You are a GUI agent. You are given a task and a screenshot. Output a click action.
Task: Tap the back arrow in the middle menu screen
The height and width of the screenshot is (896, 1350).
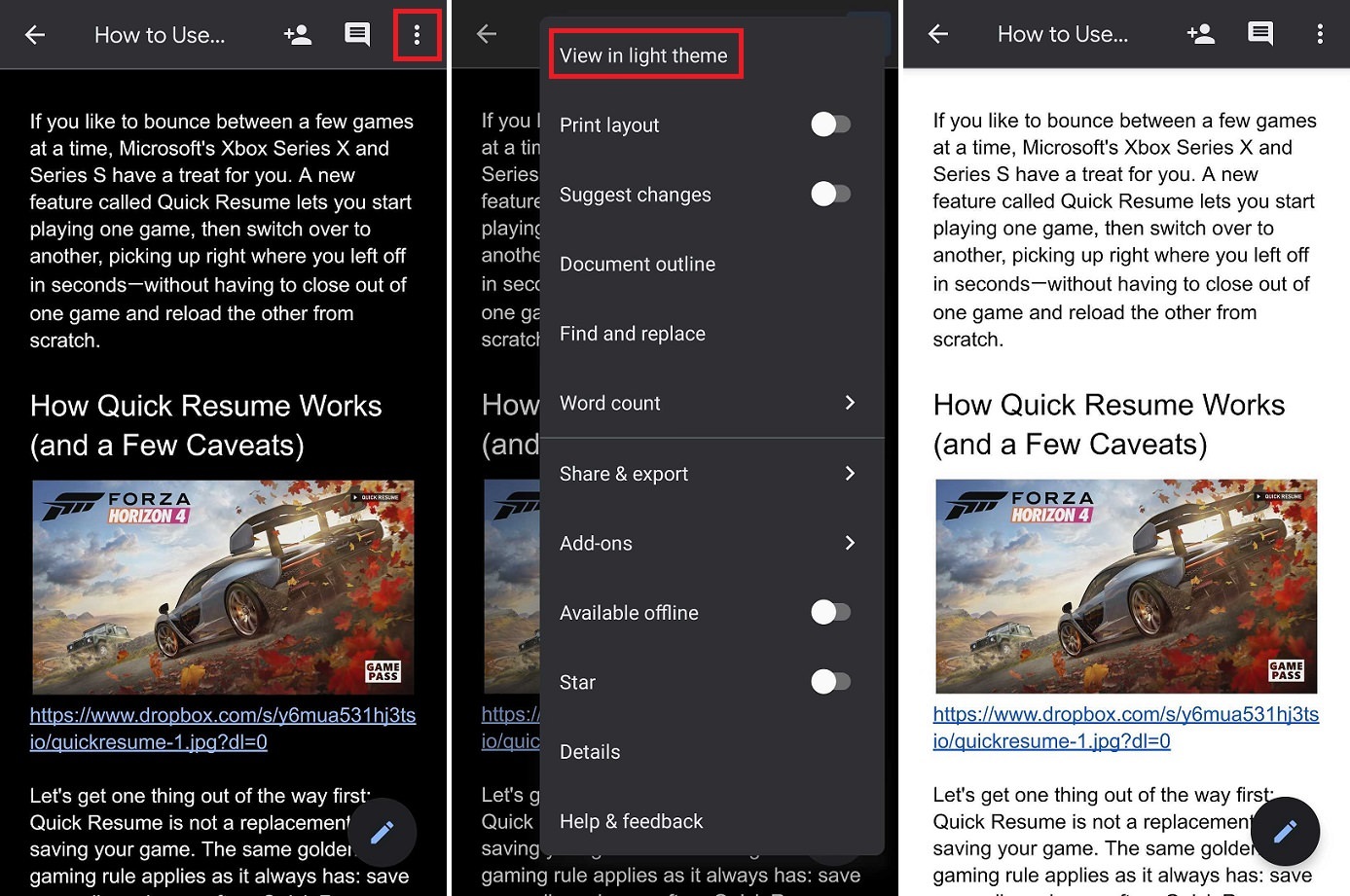487,34
